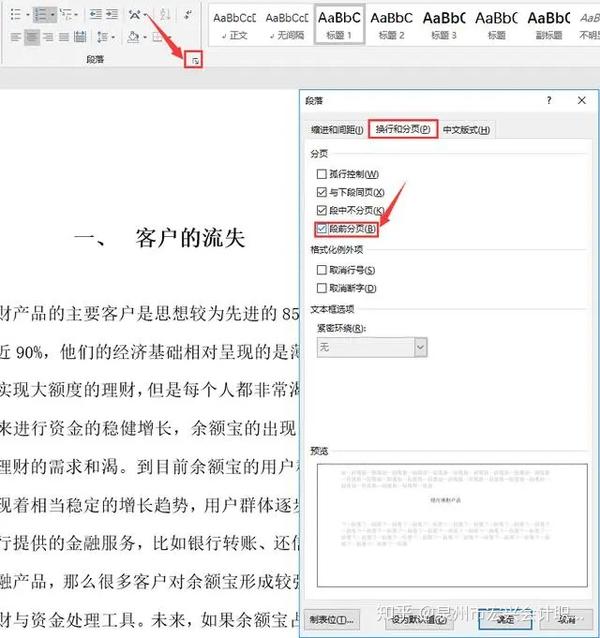The image size is (600, 638).
Task: Open line and paragraph spacing
Action: click(102, 37)
